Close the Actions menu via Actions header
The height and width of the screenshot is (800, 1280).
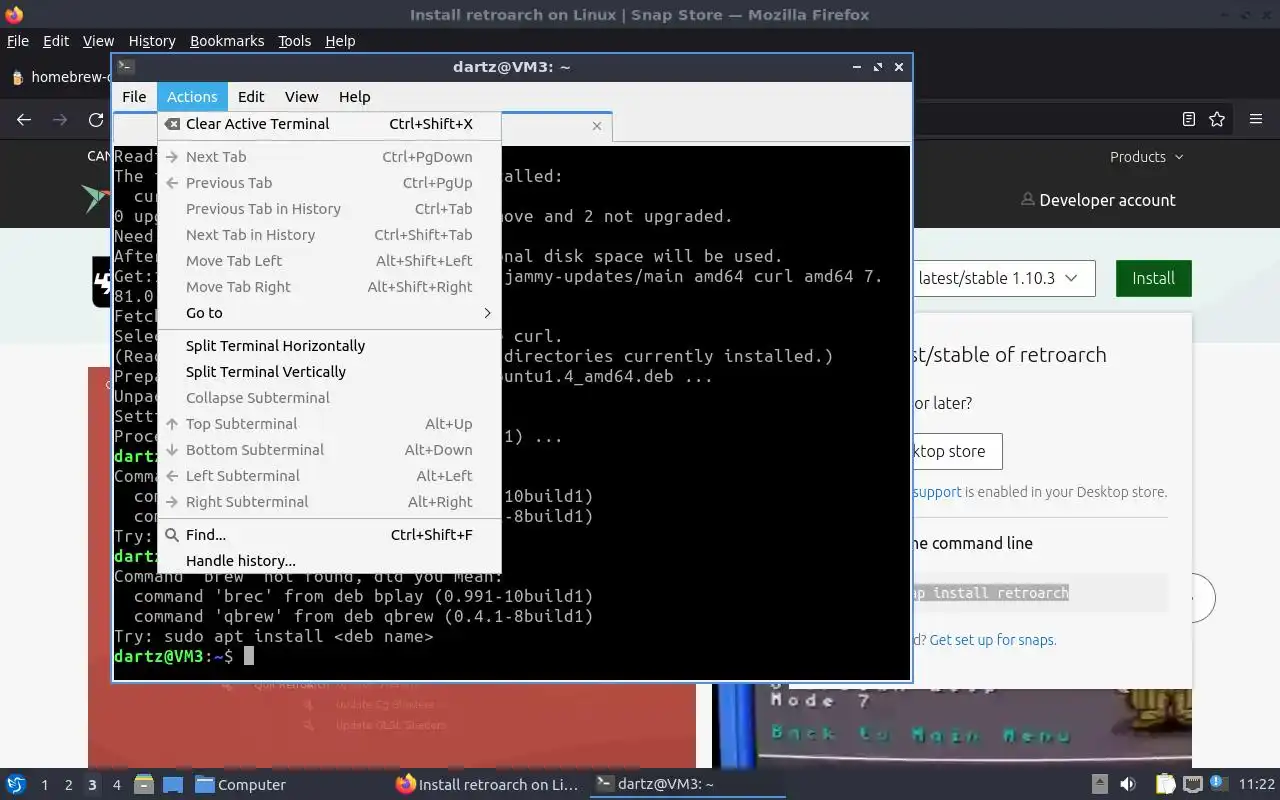pyautogui.click(x=192, y=97)
